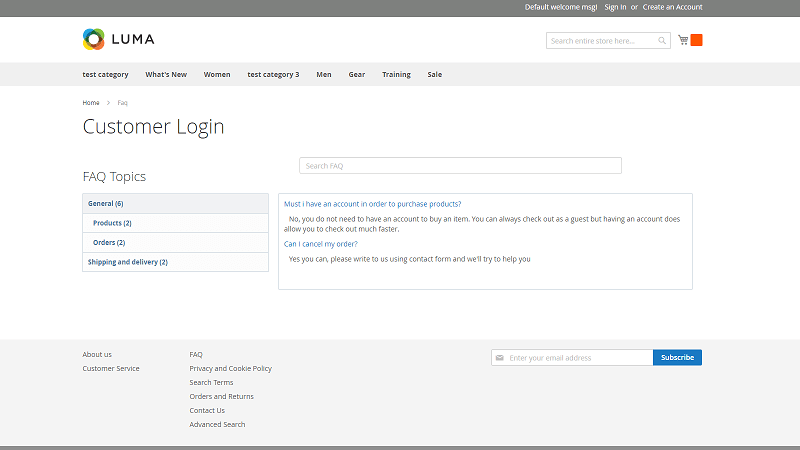This screenshot has height=450, width=800.
Task: Click the Sign In link
Action: [615, 7]
